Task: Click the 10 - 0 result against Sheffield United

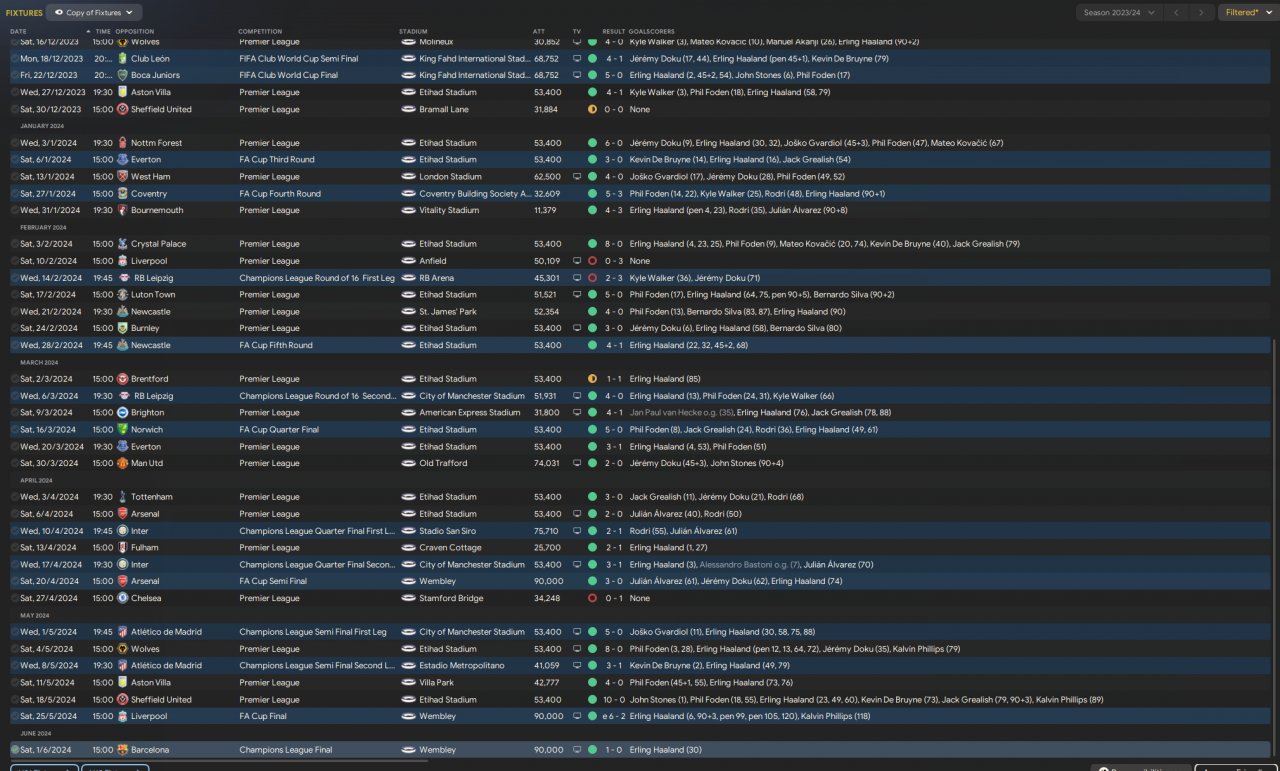Action: [x=615, y=700]
